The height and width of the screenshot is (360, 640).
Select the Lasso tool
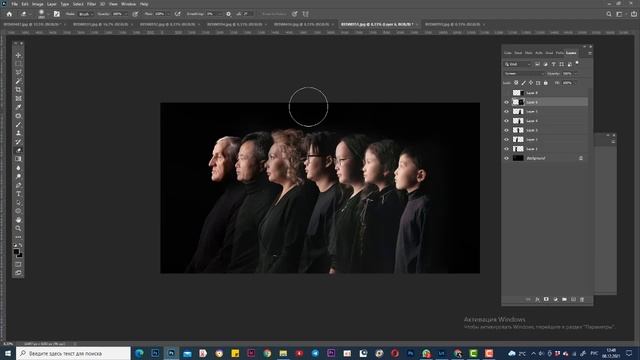point(18,72)
